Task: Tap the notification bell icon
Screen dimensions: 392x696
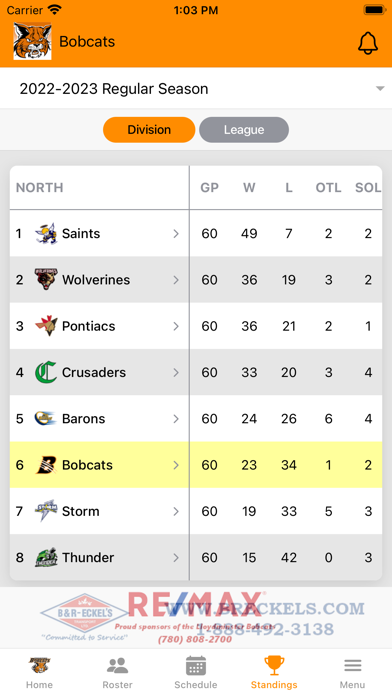Action: (x=368, y=43)
